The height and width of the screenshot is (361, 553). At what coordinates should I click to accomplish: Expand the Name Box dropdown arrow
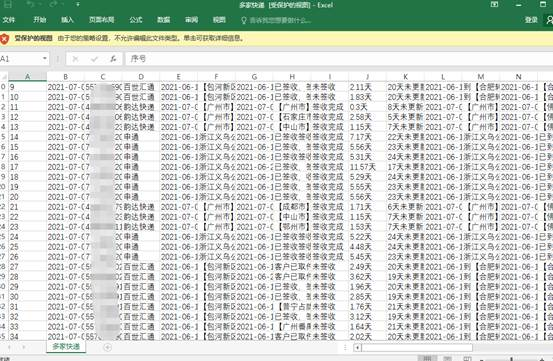pyautogui.click(x=45, y=59)
